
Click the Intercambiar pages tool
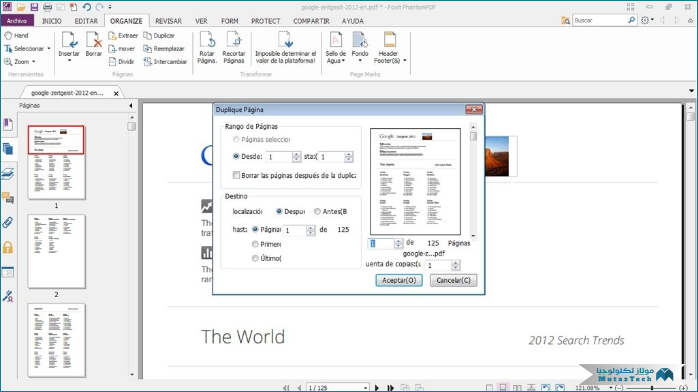[165, 61]
